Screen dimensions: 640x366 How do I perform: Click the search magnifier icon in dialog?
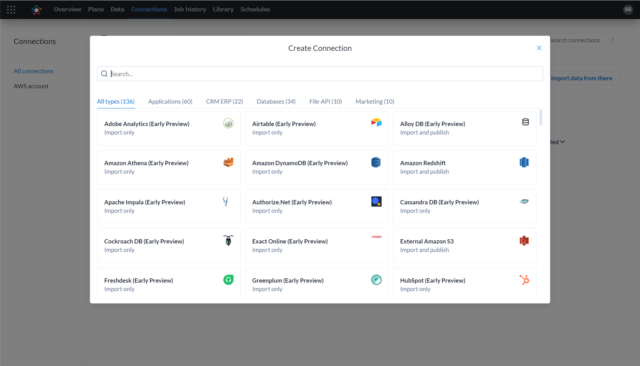[104, 73]
